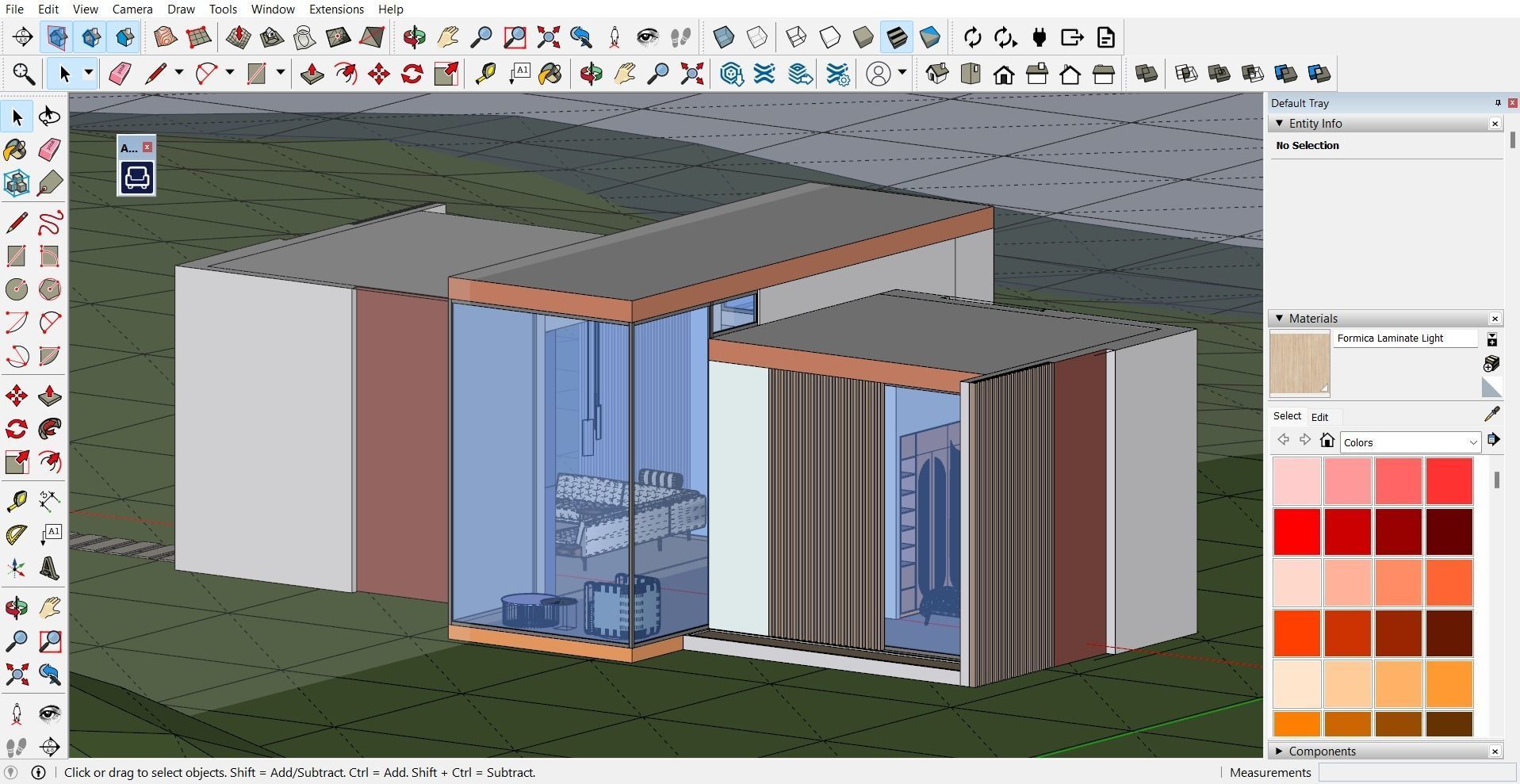This screenshot has height=784, width=1520.
Task: Switch to Materials Edit tab
Action: pyautogui.click(x=1319, y=417)
